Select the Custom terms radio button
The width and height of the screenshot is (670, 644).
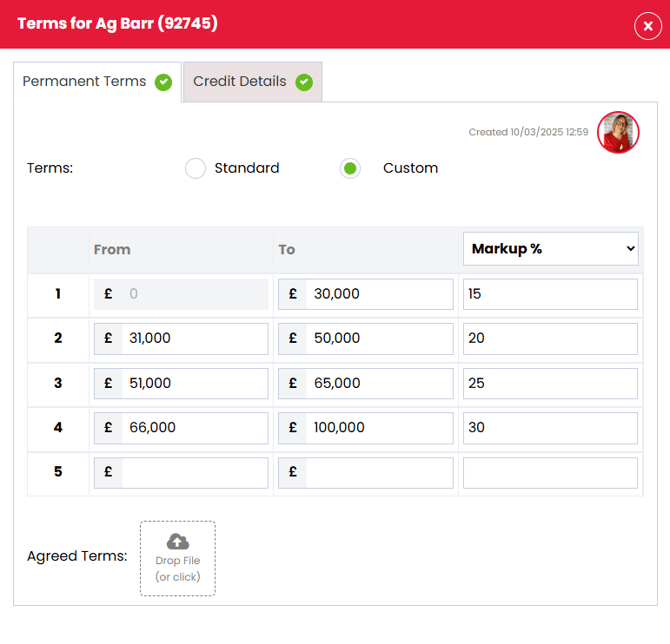point(350,168)
